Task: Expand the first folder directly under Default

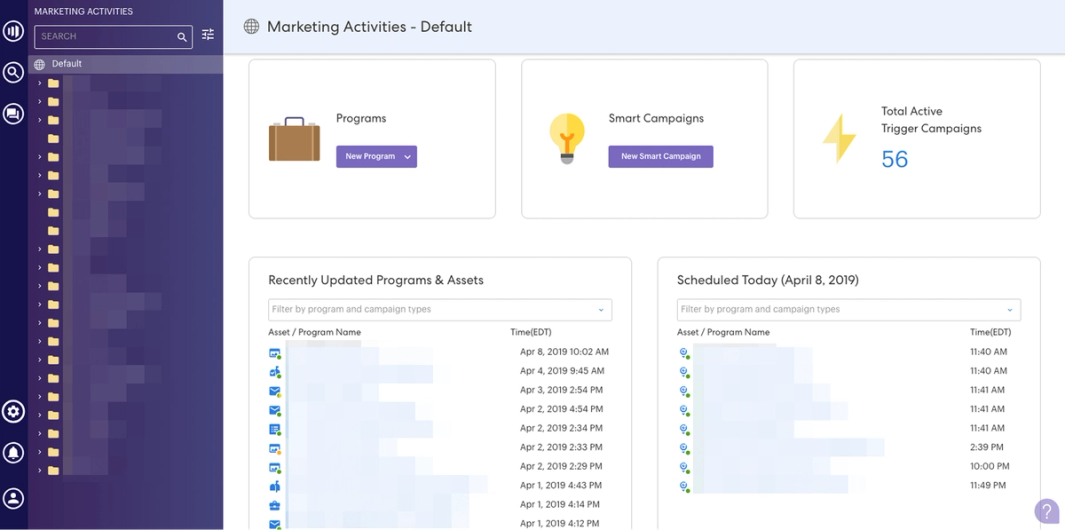Action: coord(39,83)
